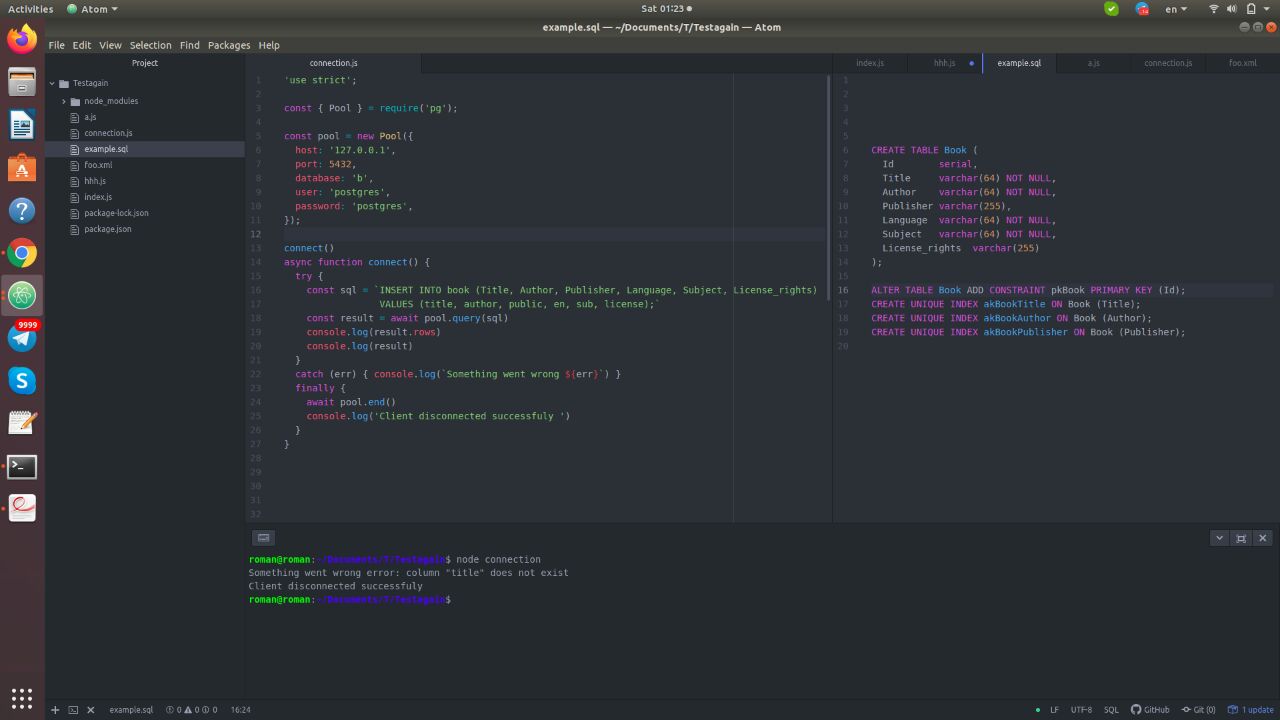The height and width of the screenshot is (720, 1280).
Task: Click the UTF-8 encoding selector
Action: tap(1081, 710)
